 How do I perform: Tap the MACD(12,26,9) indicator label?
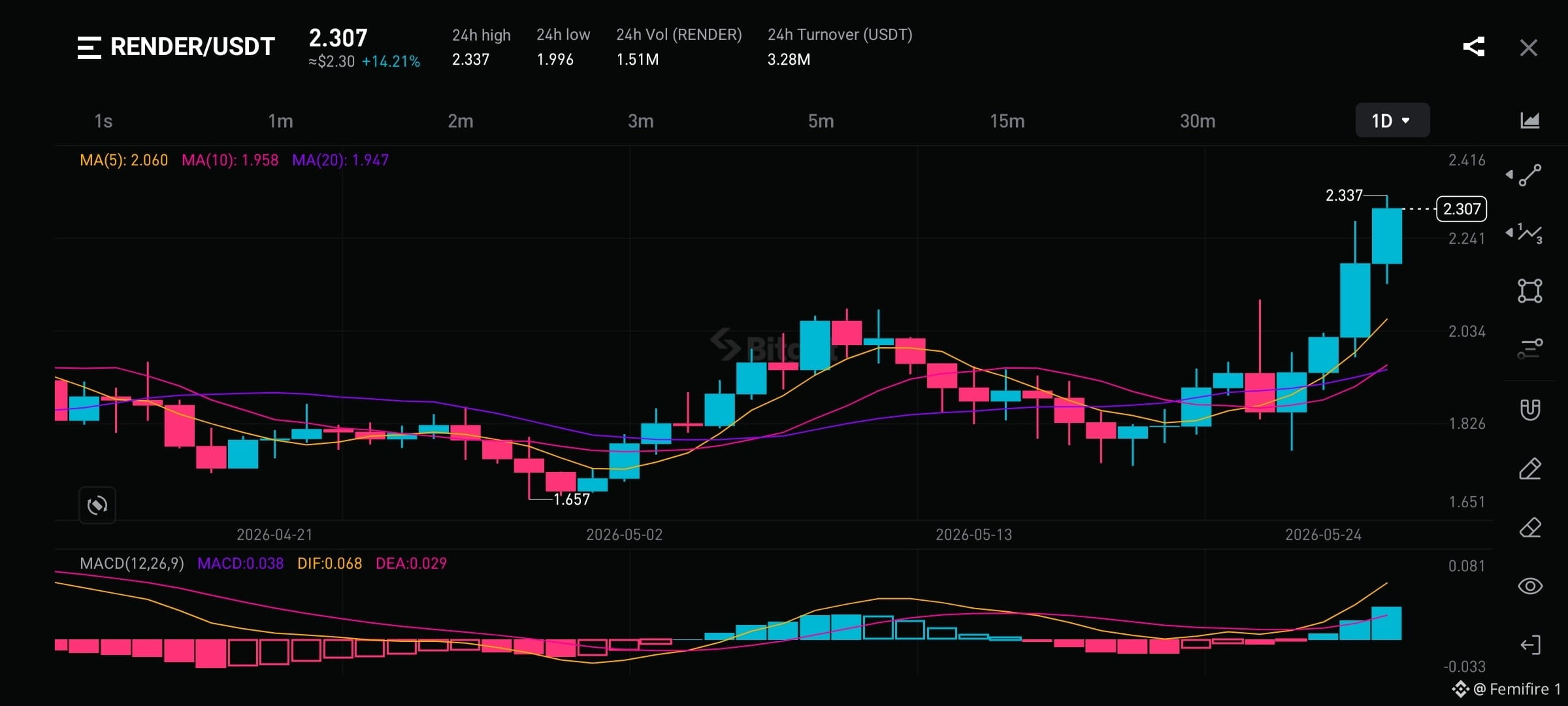[132, 563]
